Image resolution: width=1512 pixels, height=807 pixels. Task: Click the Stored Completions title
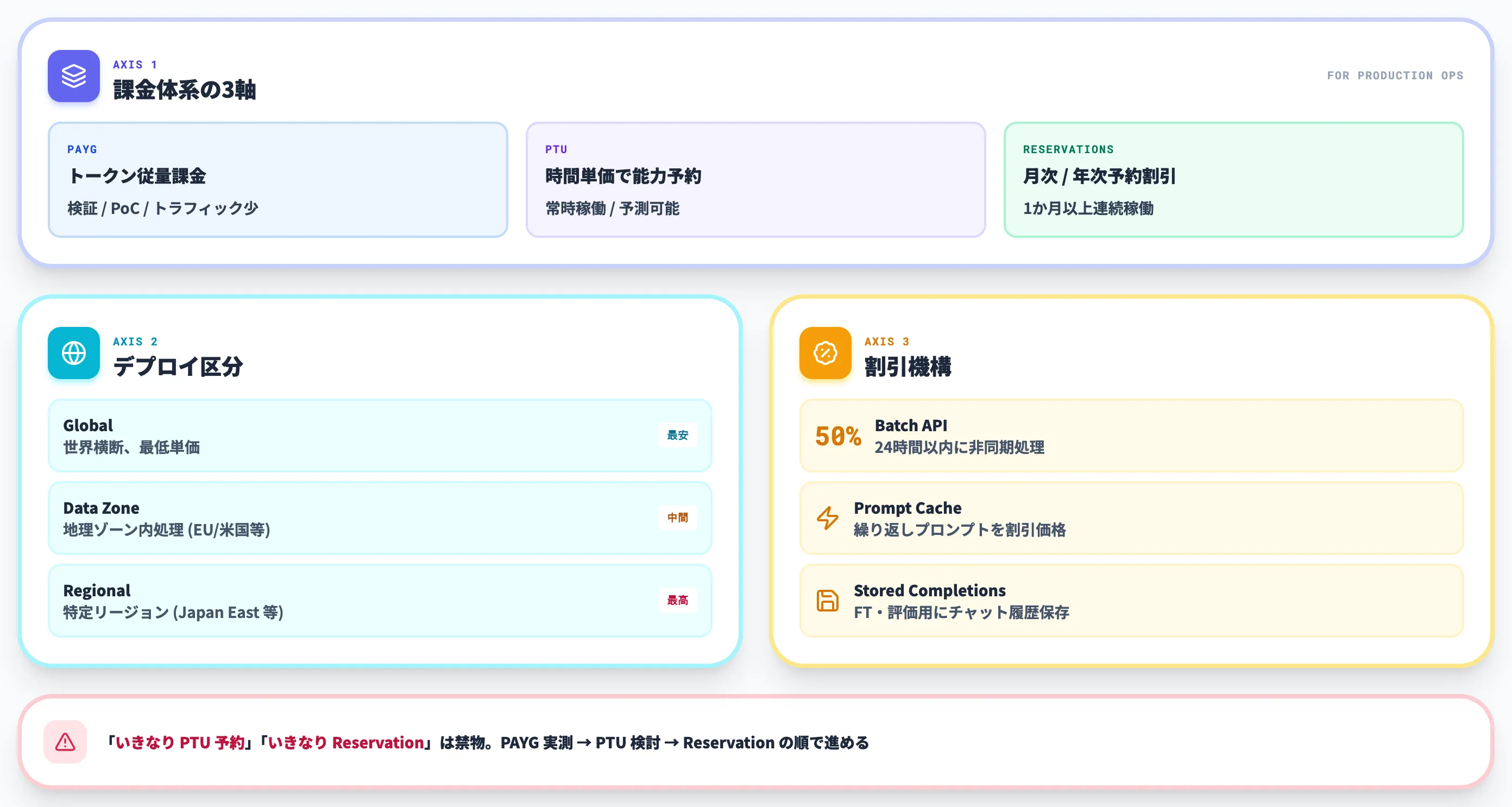[x=930, y=590]
